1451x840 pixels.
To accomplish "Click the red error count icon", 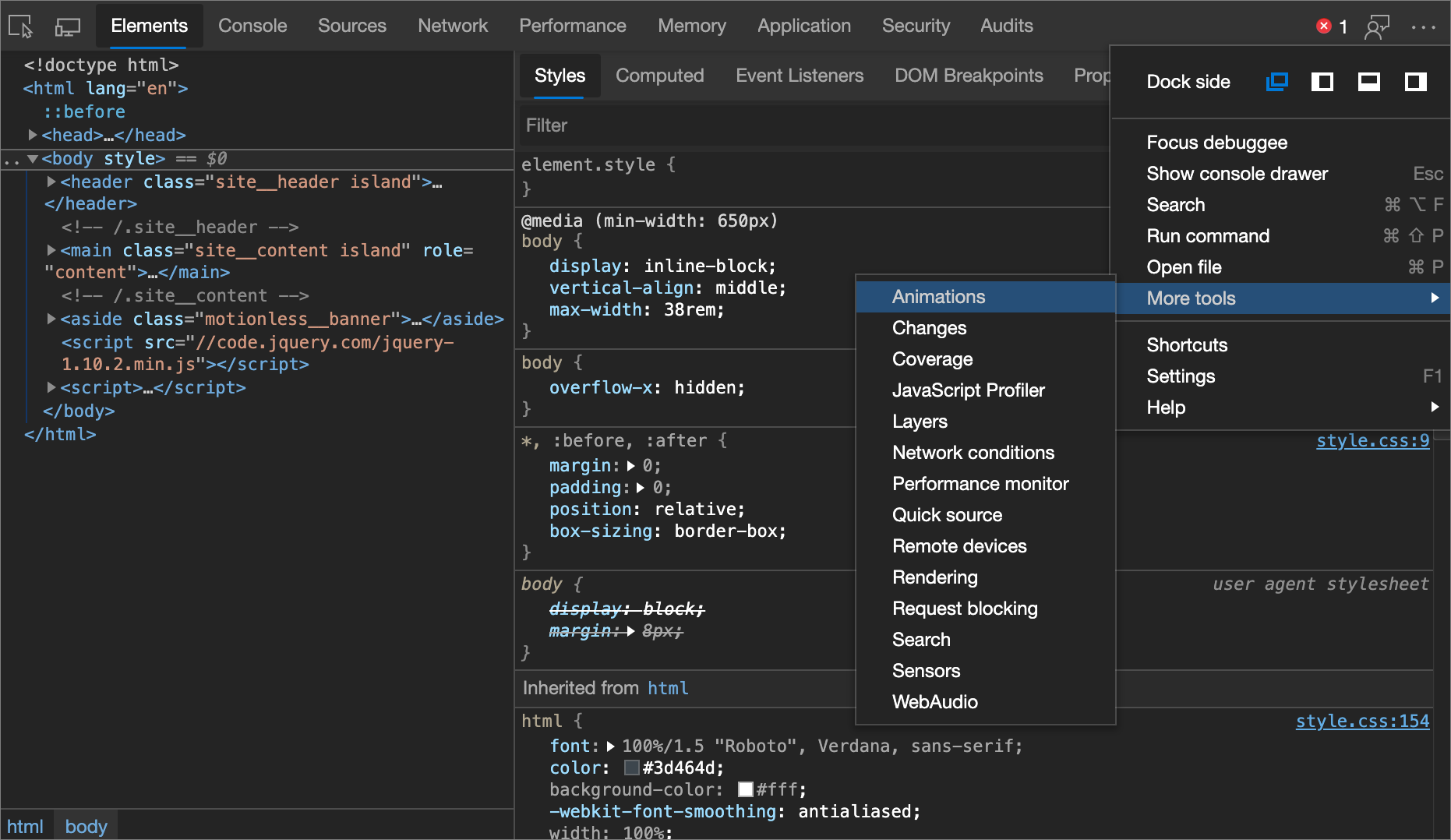I will (x=1323, y=26).
